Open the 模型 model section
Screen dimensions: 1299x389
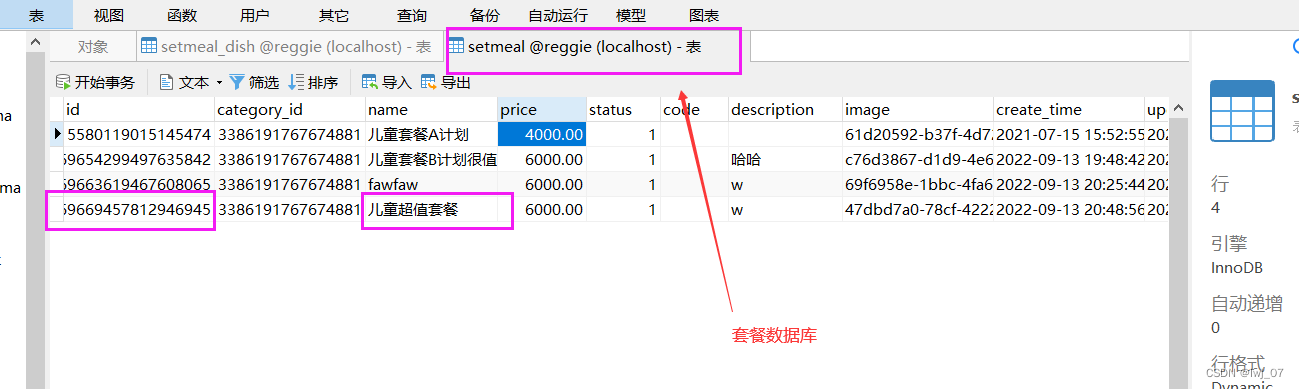631,15
